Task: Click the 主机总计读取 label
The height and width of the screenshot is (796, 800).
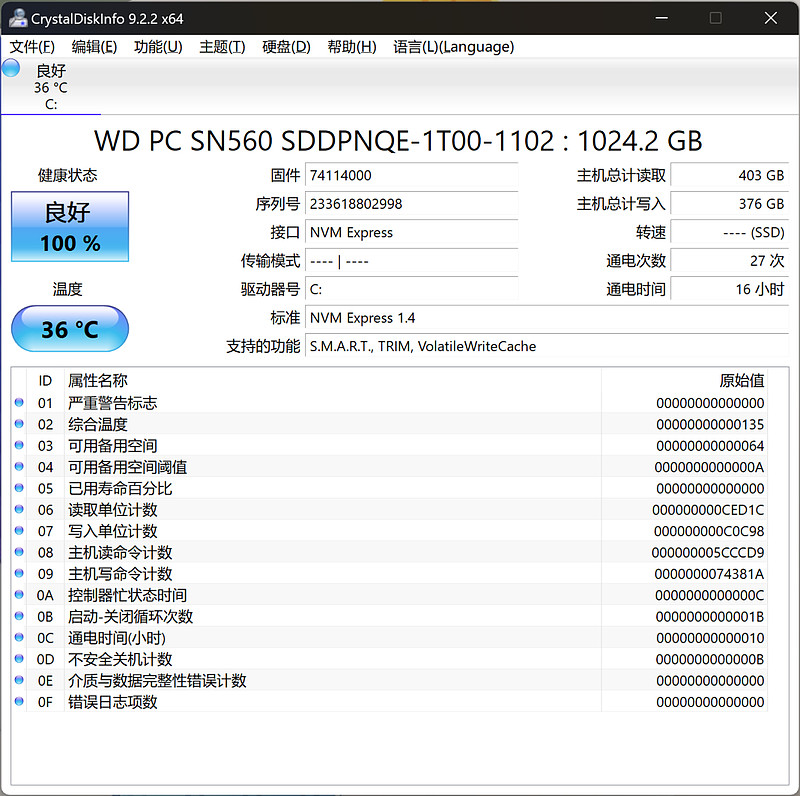Action: click(621, 176)
